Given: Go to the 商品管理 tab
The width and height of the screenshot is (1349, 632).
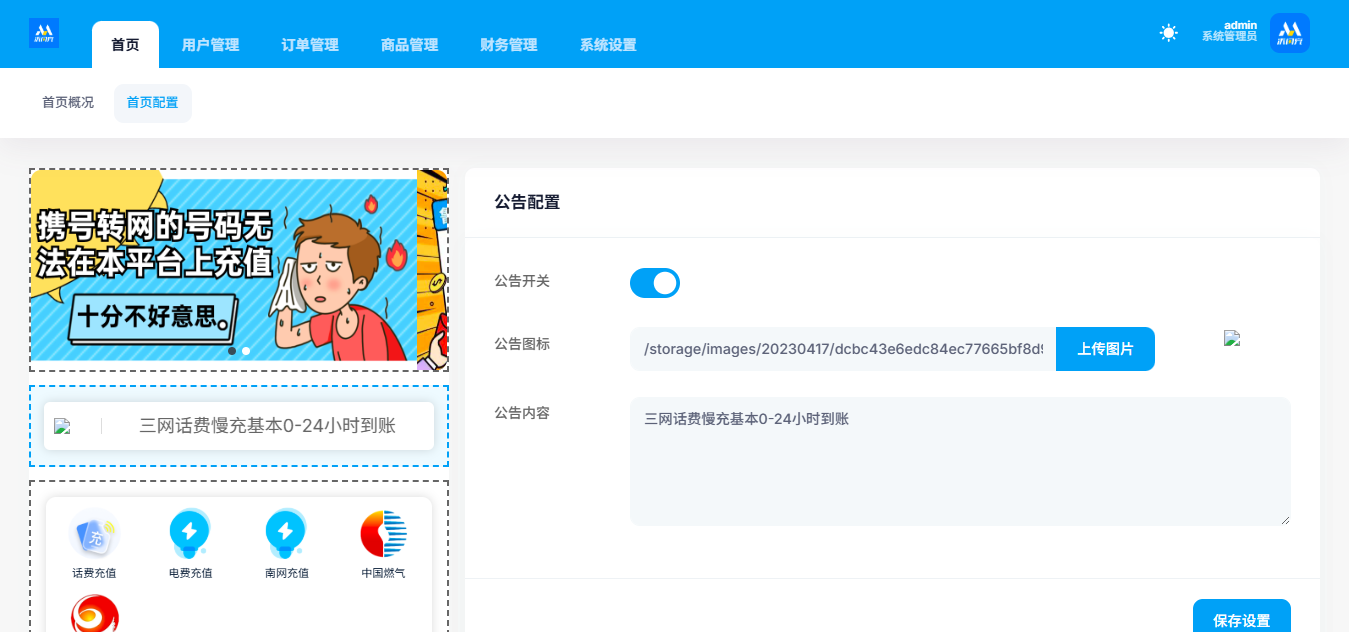Looking at the screenshot, I should (x=410, y=45).
